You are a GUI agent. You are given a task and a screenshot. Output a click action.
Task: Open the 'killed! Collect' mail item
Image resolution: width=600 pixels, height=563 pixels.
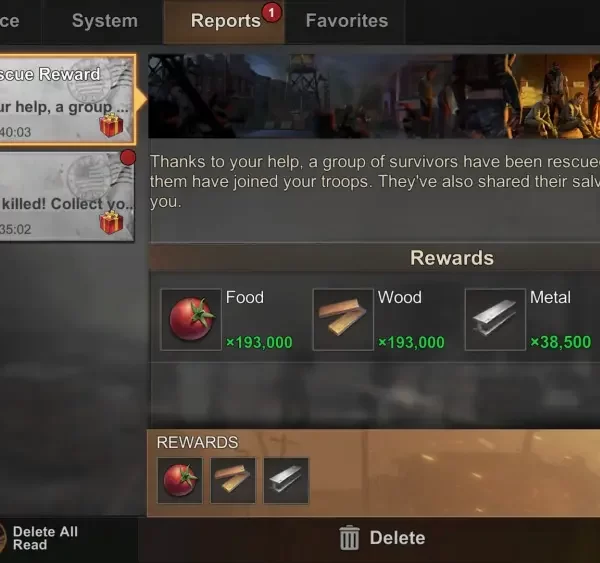click(x=67, y=197)
